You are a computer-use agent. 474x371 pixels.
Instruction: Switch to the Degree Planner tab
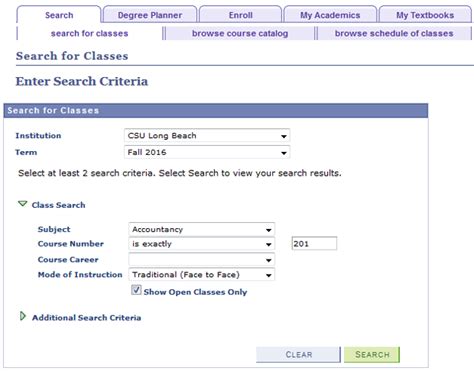[x=150, y=15]
